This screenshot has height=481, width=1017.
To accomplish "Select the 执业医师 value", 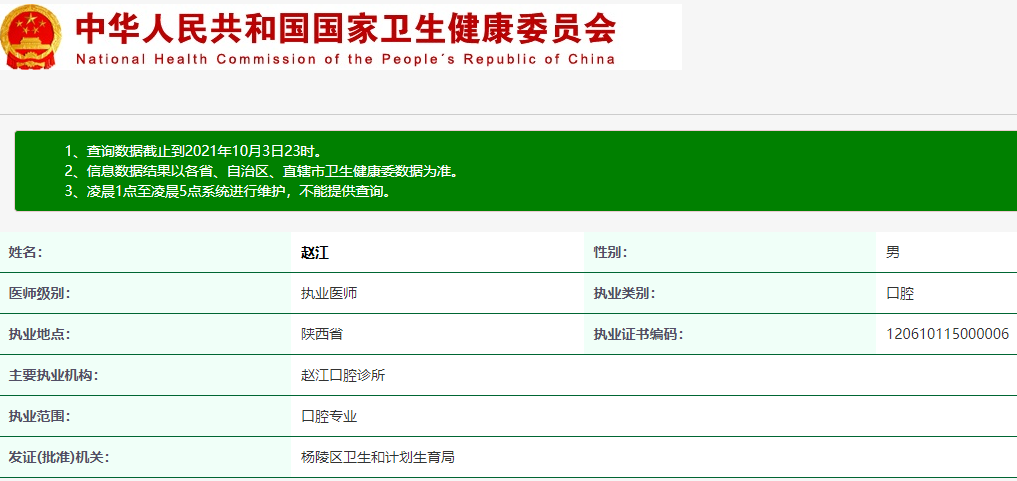I will (329, 294).
